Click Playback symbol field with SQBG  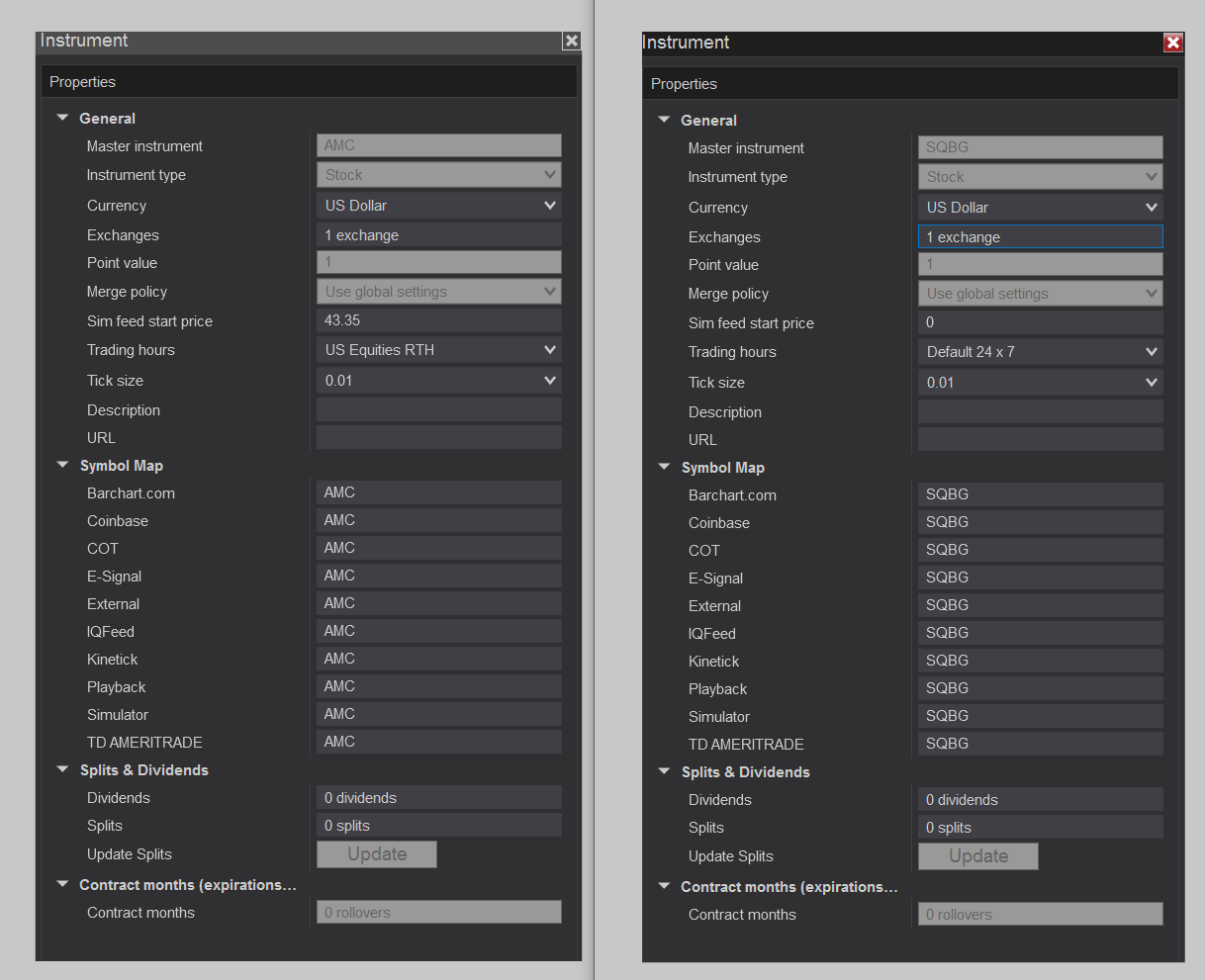[1041, 688]
